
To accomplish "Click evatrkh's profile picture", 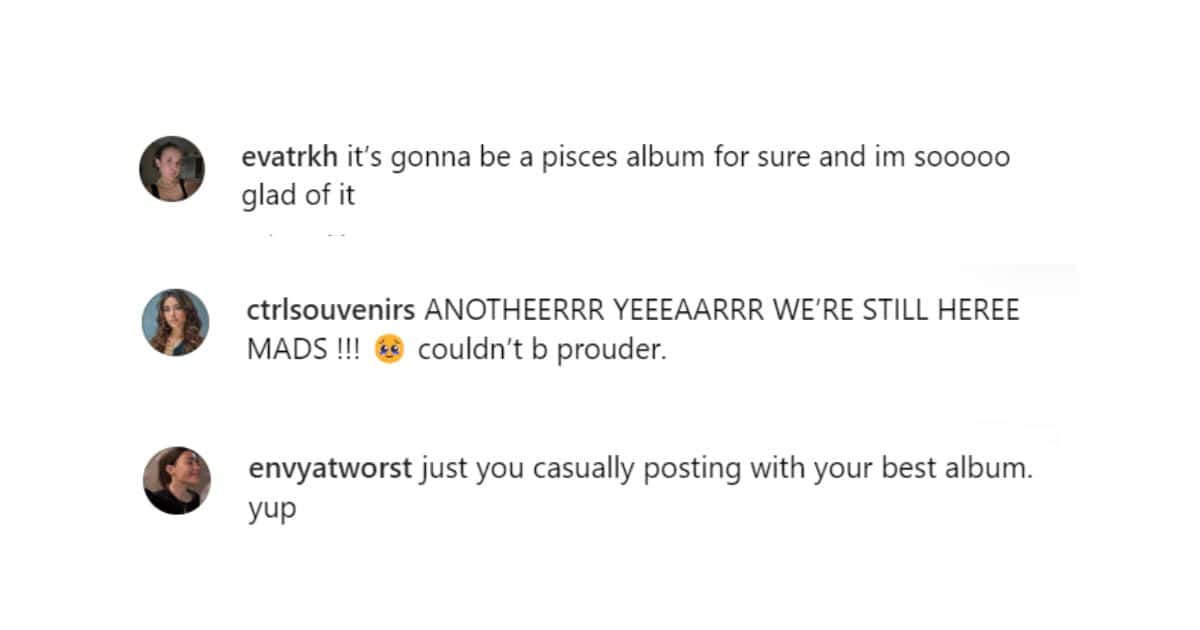I will (172, 168).
